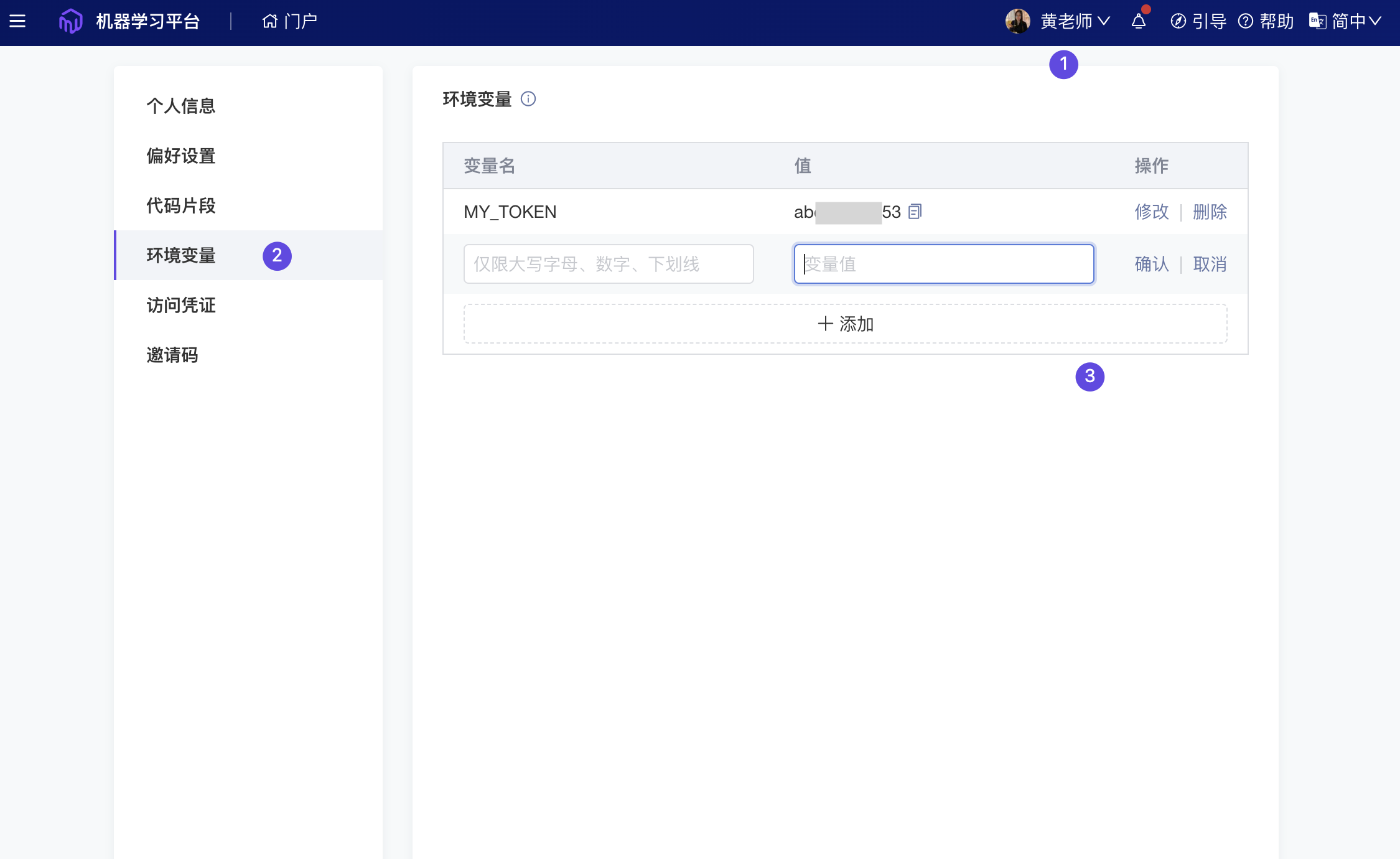Click the variable name input field
The image size is (1400, 859).
(x=608, y=264)
